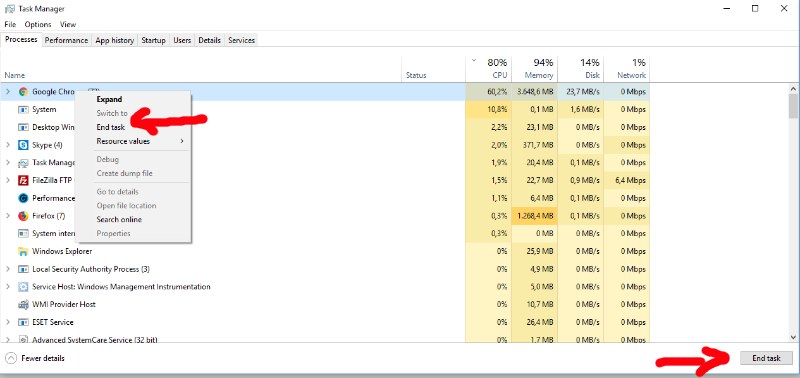Click Chrome CPU value 60,2%
Screen dimensions: 800x378
[x=488, y=92]
